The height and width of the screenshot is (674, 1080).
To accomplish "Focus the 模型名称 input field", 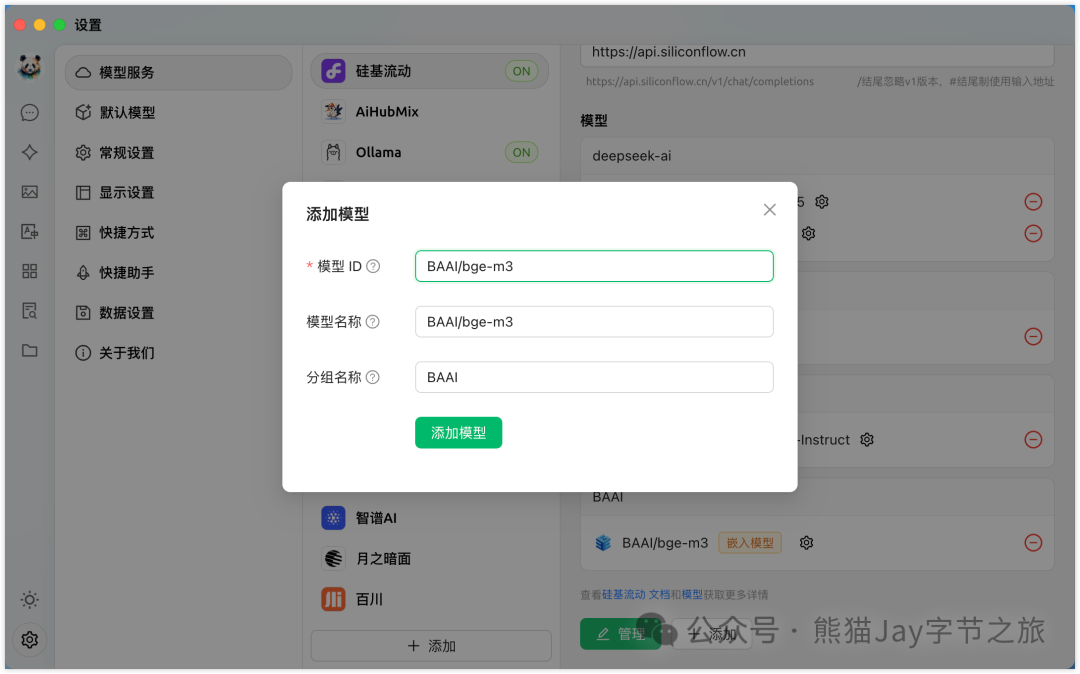I will click(x=594, y=322).
